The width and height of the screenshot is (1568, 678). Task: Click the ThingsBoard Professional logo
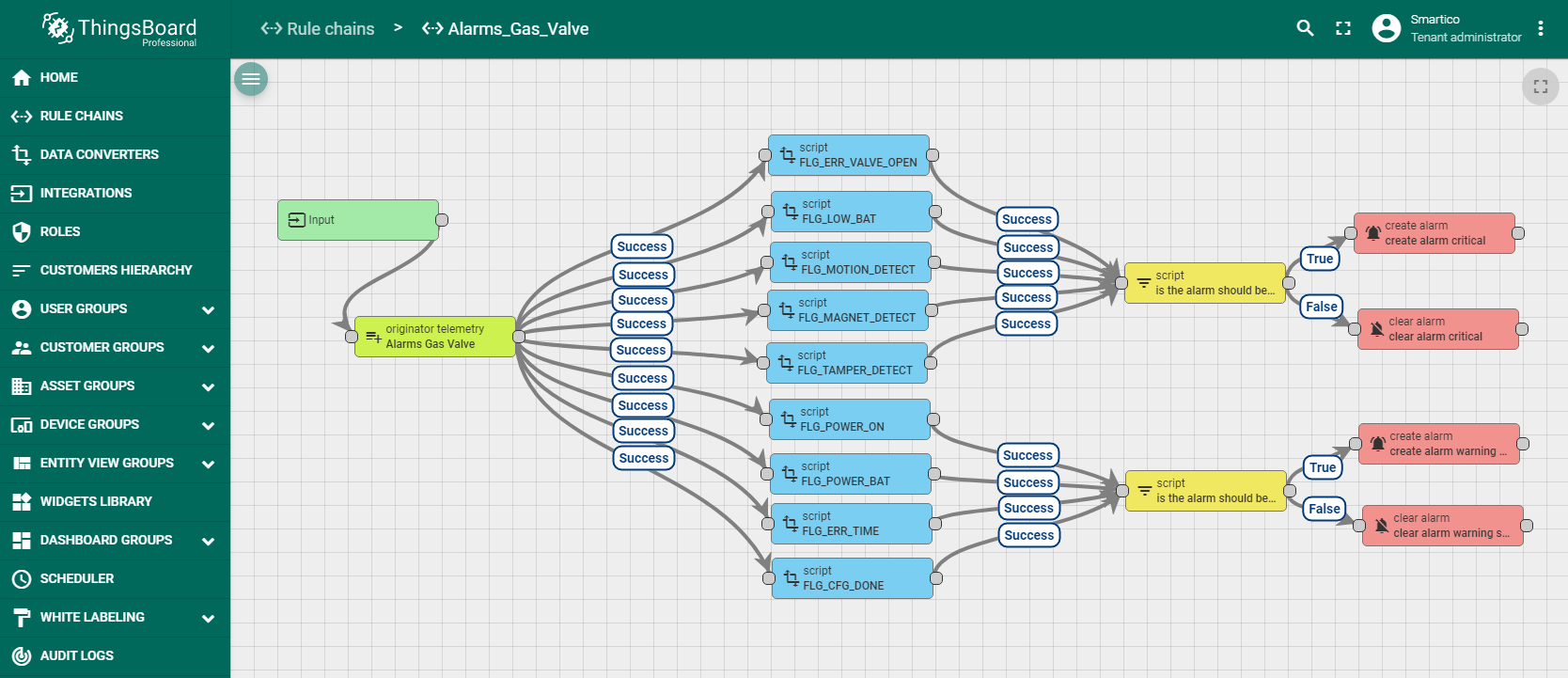pos(119,29)
